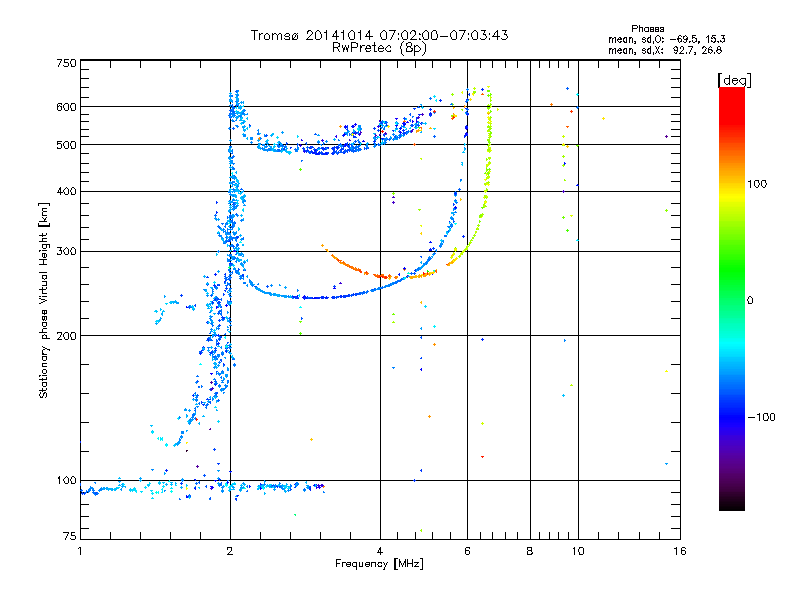Click the 100 label on the colorbar scale
This screenshot has height=600, width=800.
pos(757,184)
